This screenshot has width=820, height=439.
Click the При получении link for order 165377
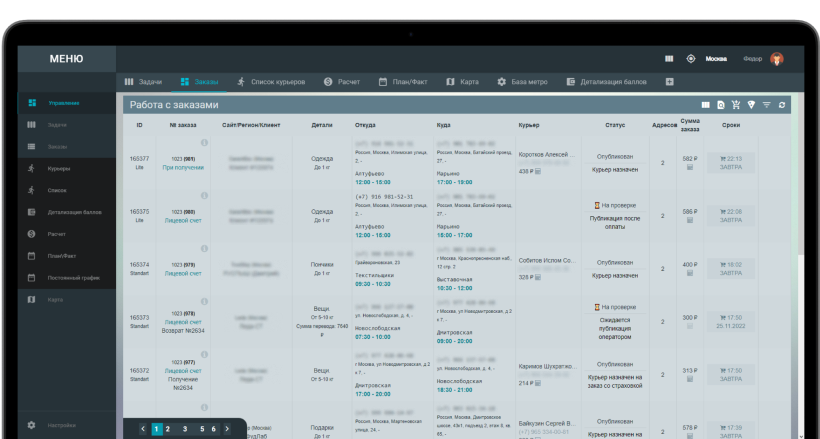[183, 168]
